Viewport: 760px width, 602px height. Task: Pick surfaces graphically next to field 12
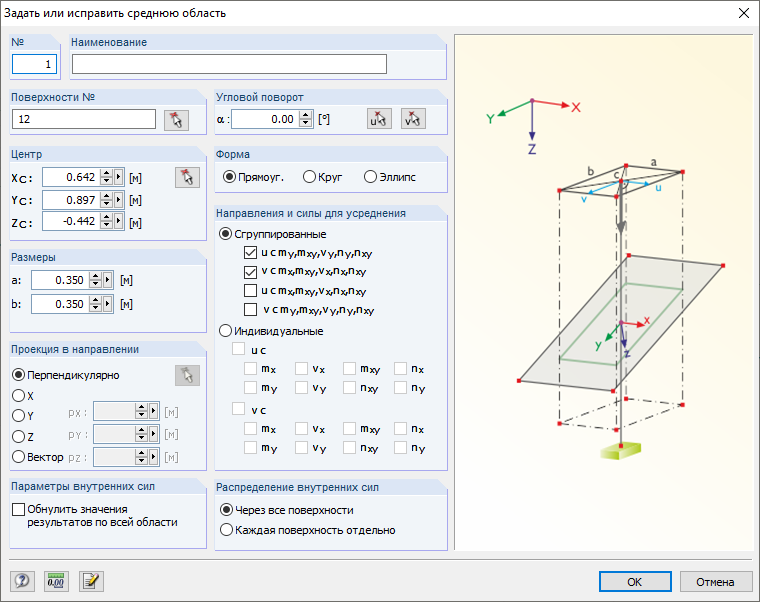(x=176, y=120)
